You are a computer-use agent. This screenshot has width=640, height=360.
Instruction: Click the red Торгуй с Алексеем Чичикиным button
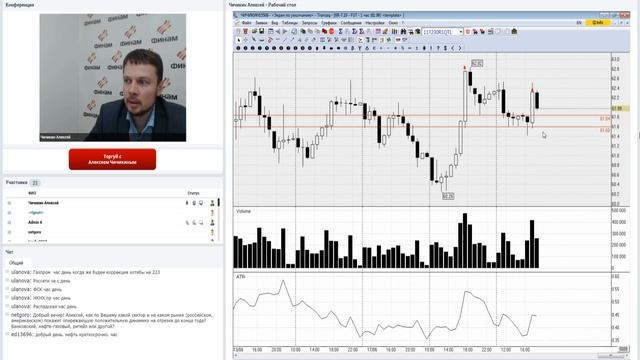click(x=112, y=159)
